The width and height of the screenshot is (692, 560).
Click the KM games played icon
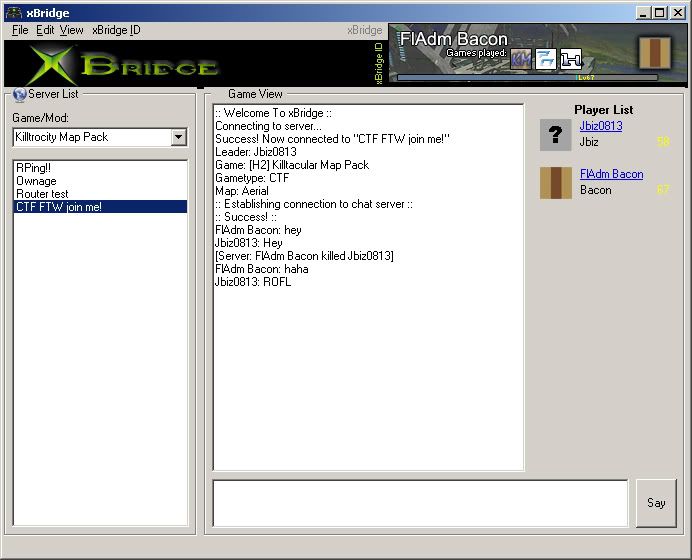(521, 59)
